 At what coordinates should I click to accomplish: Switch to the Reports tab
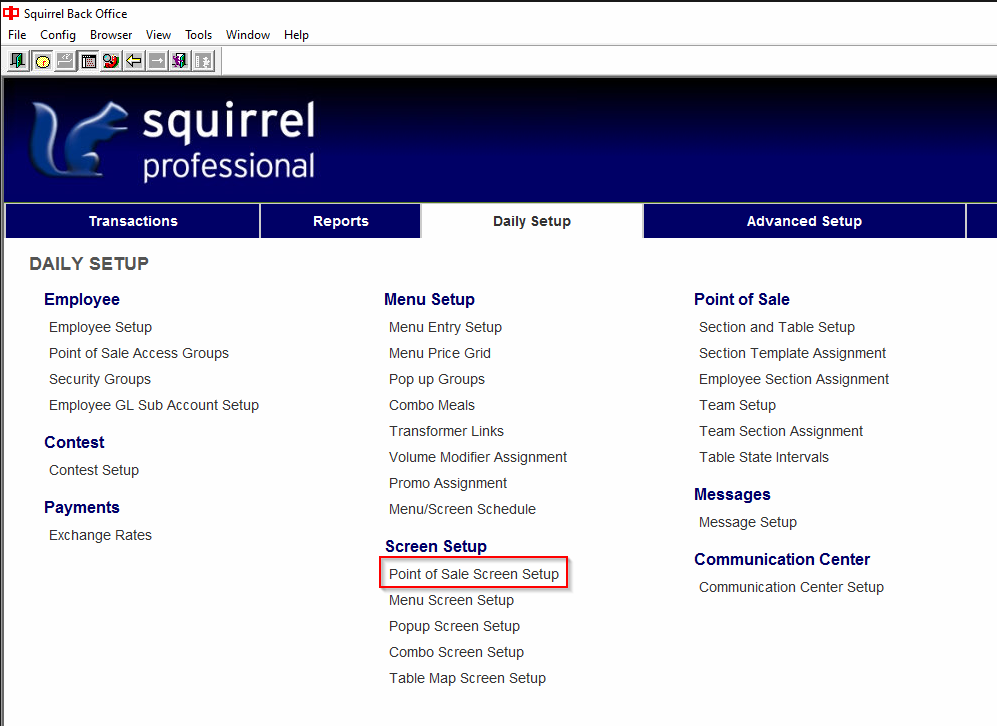tap(341, 221)
